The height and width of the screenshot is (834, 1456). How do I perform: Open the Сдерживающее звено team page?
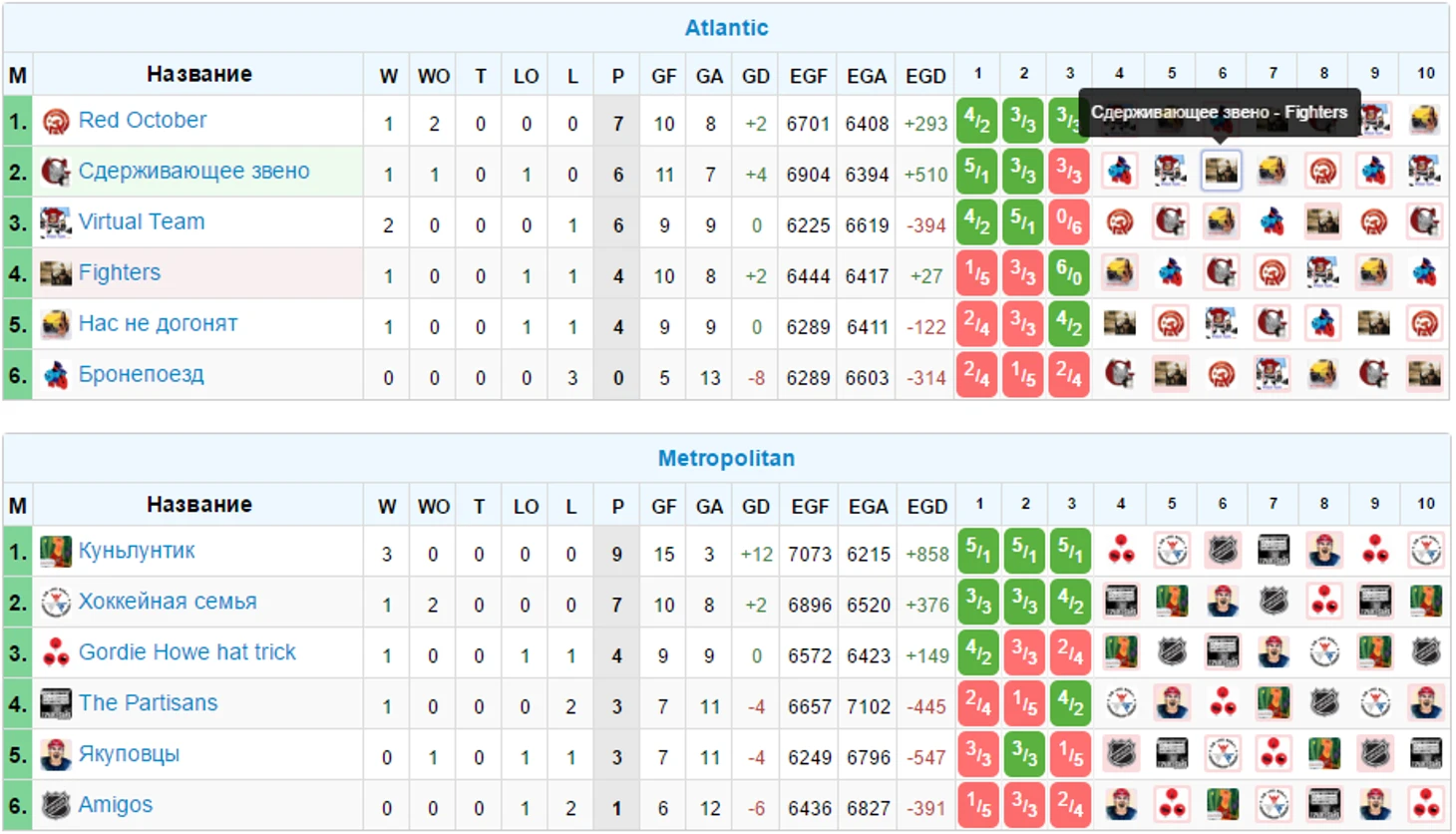coord(193,172)
